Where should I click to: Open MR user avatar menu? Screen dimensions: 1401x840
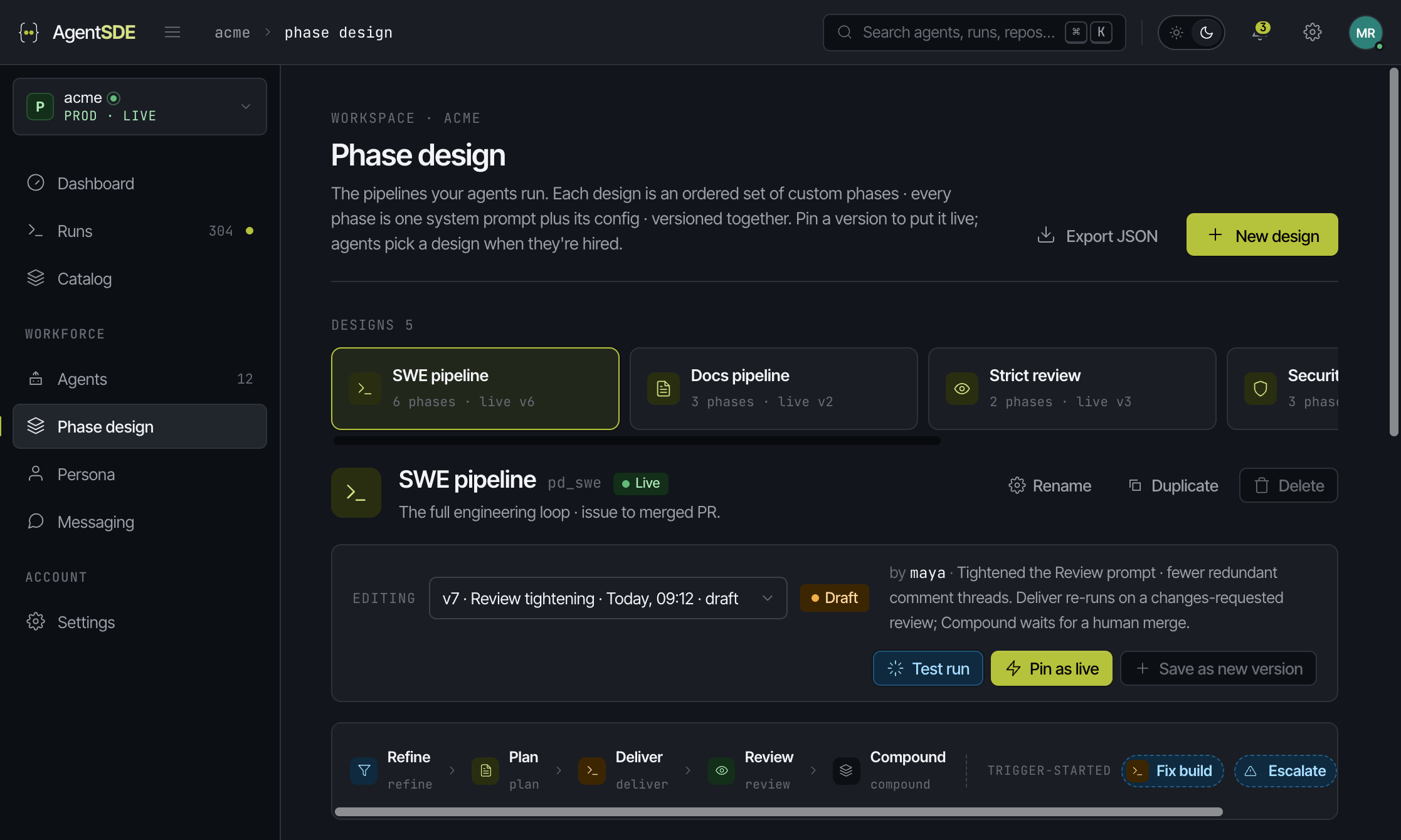coord(1365,33)
